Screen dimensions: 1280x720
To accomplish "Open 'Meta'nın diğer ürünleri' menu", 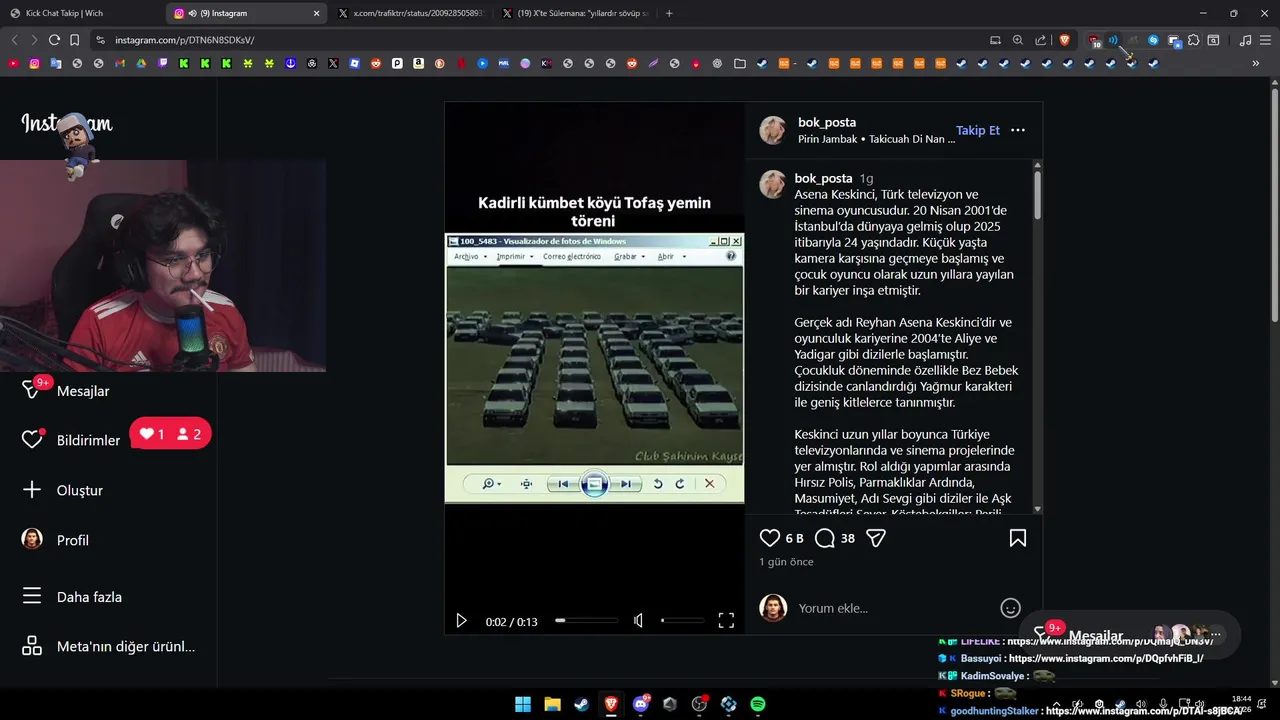I will 126,646.
